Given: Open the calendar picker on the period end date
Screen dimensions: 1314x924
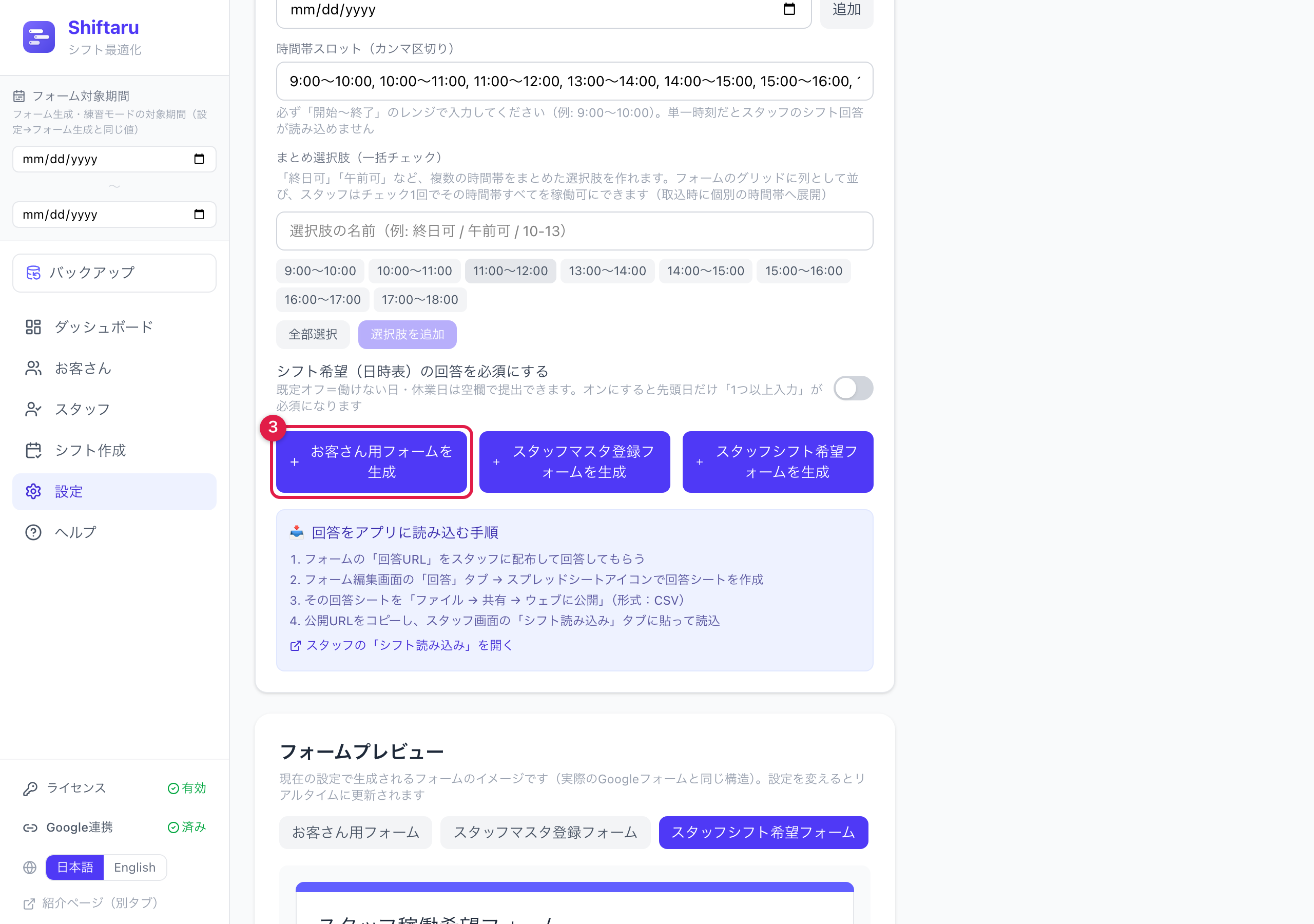Looking at the screenshot, I should (199, 215).
